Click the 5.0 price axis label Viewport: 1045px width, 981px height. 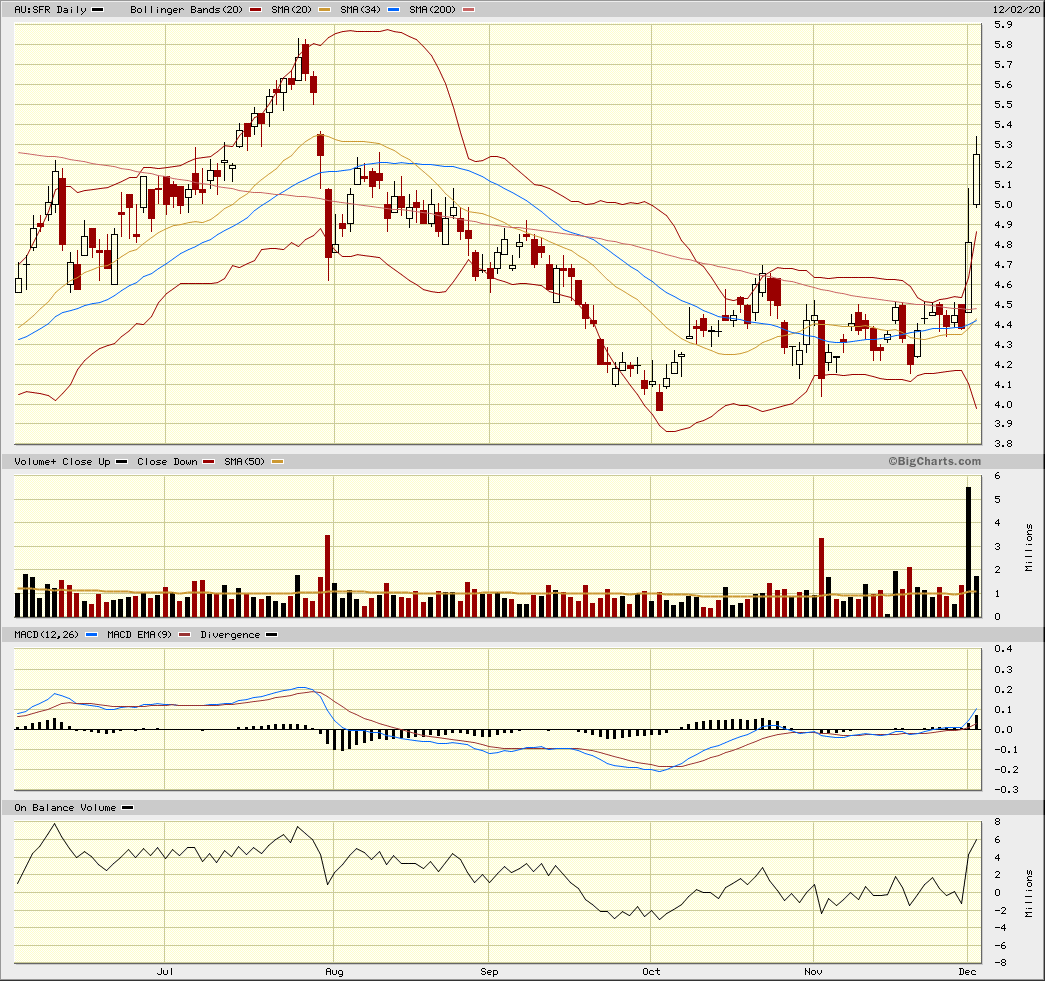click(x=1003, y=205)
